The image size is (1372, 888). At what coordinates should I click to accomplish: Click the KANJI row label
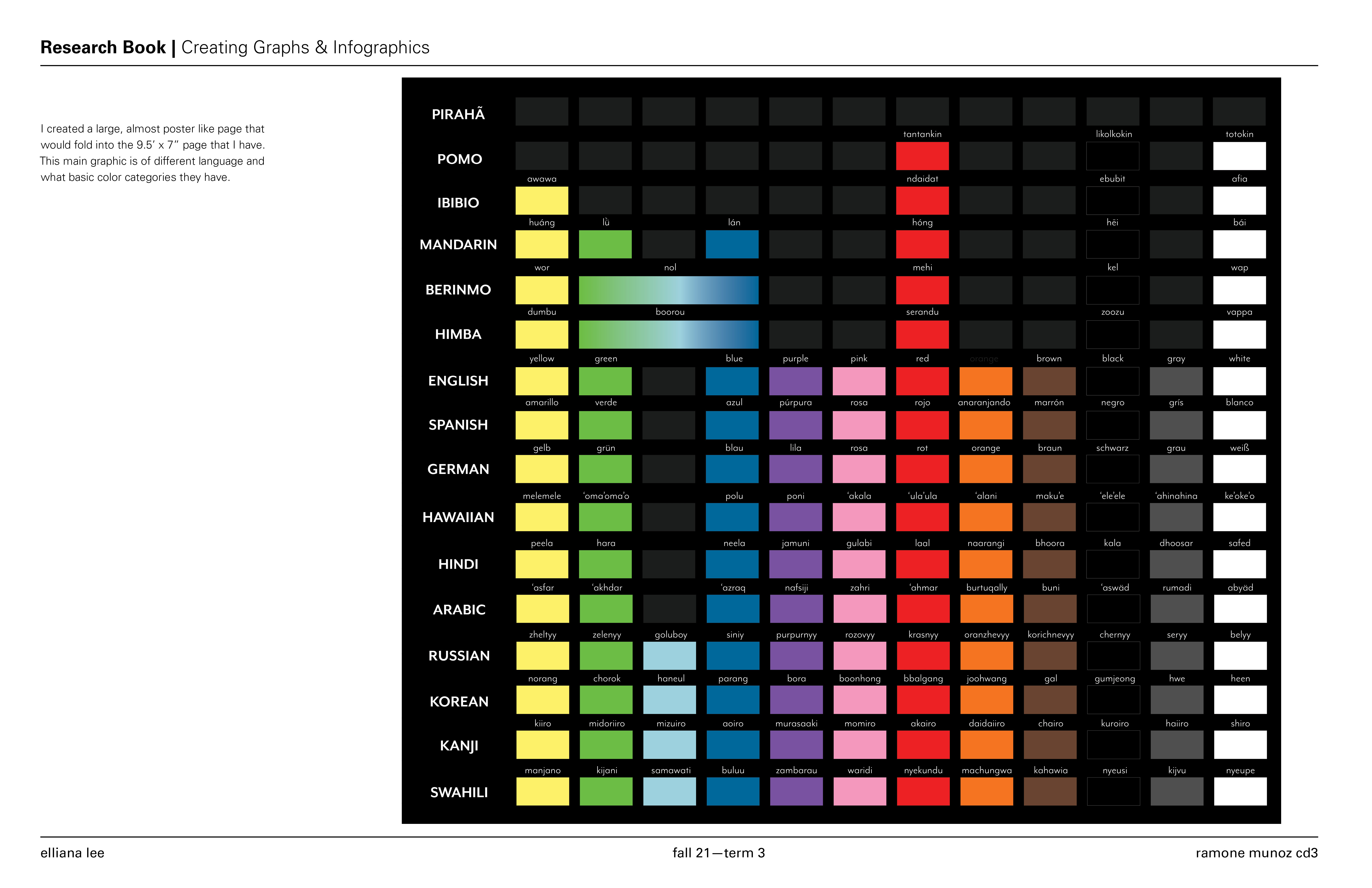coord(459,745)
